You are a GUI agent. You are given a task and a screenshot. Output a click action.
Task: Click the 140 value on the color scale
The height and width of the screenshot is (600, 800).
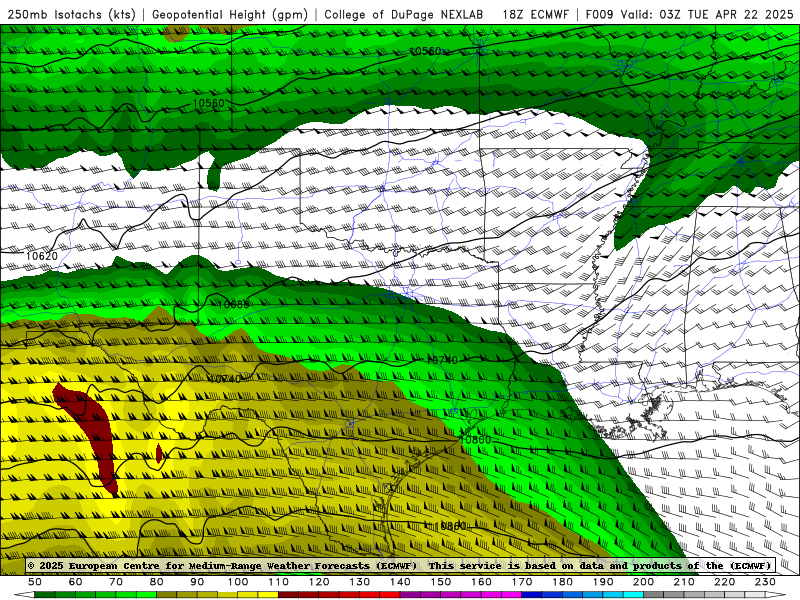400,582
